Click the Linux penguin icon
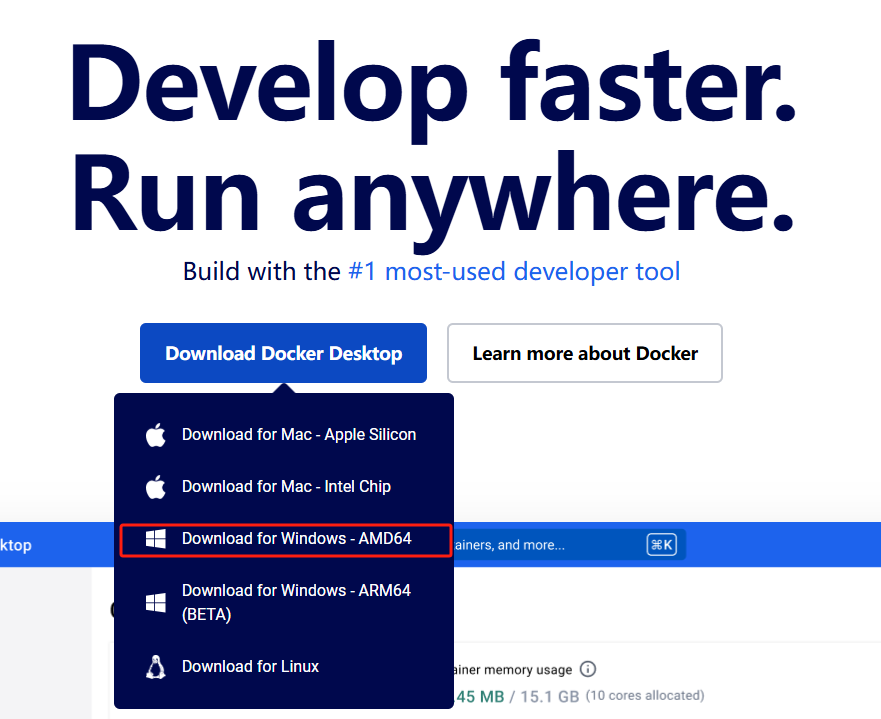This screenshot has height=719, width=881. click(x=156, y=667)
